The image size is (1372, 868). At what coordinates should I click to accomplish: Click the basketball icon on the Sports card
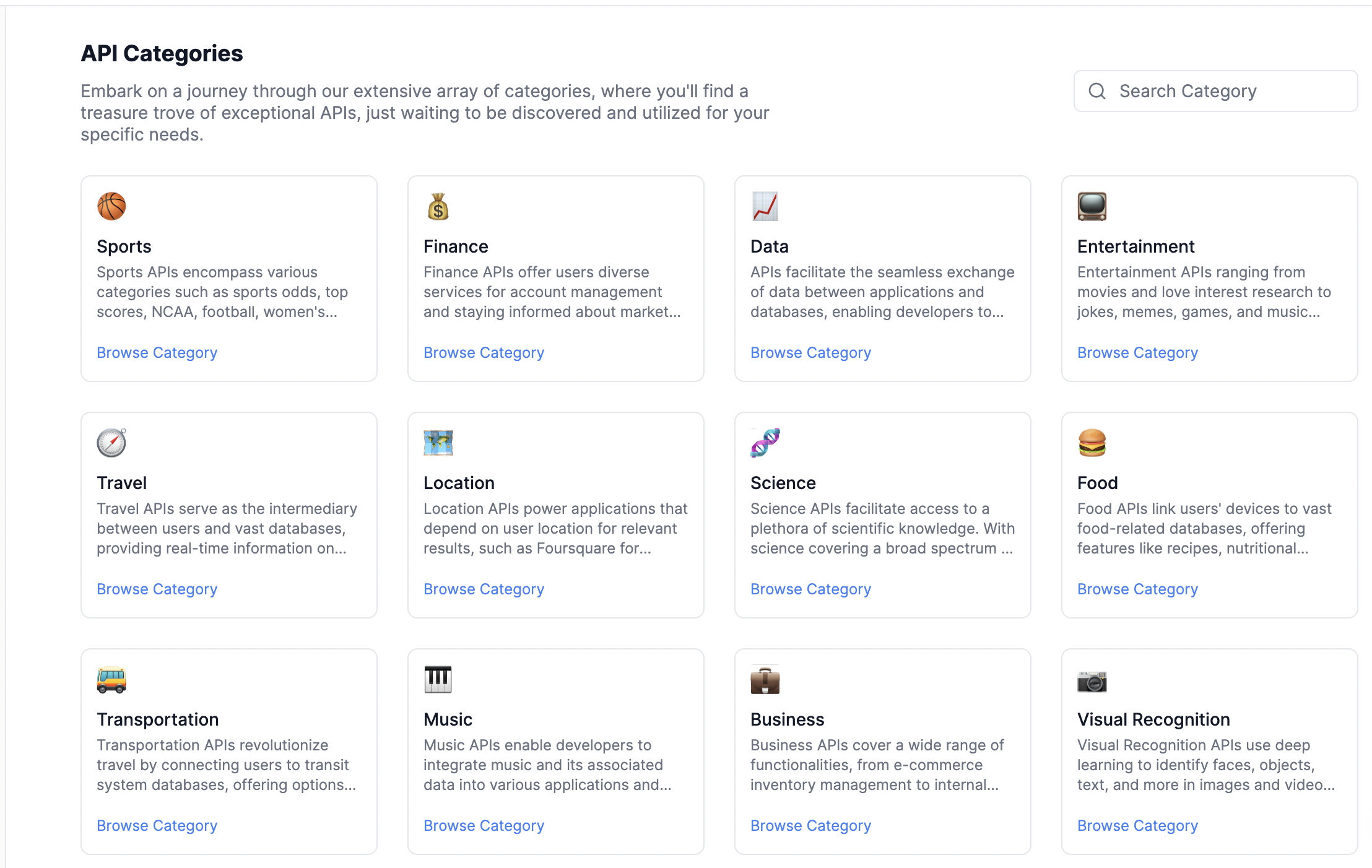[111, 206]
